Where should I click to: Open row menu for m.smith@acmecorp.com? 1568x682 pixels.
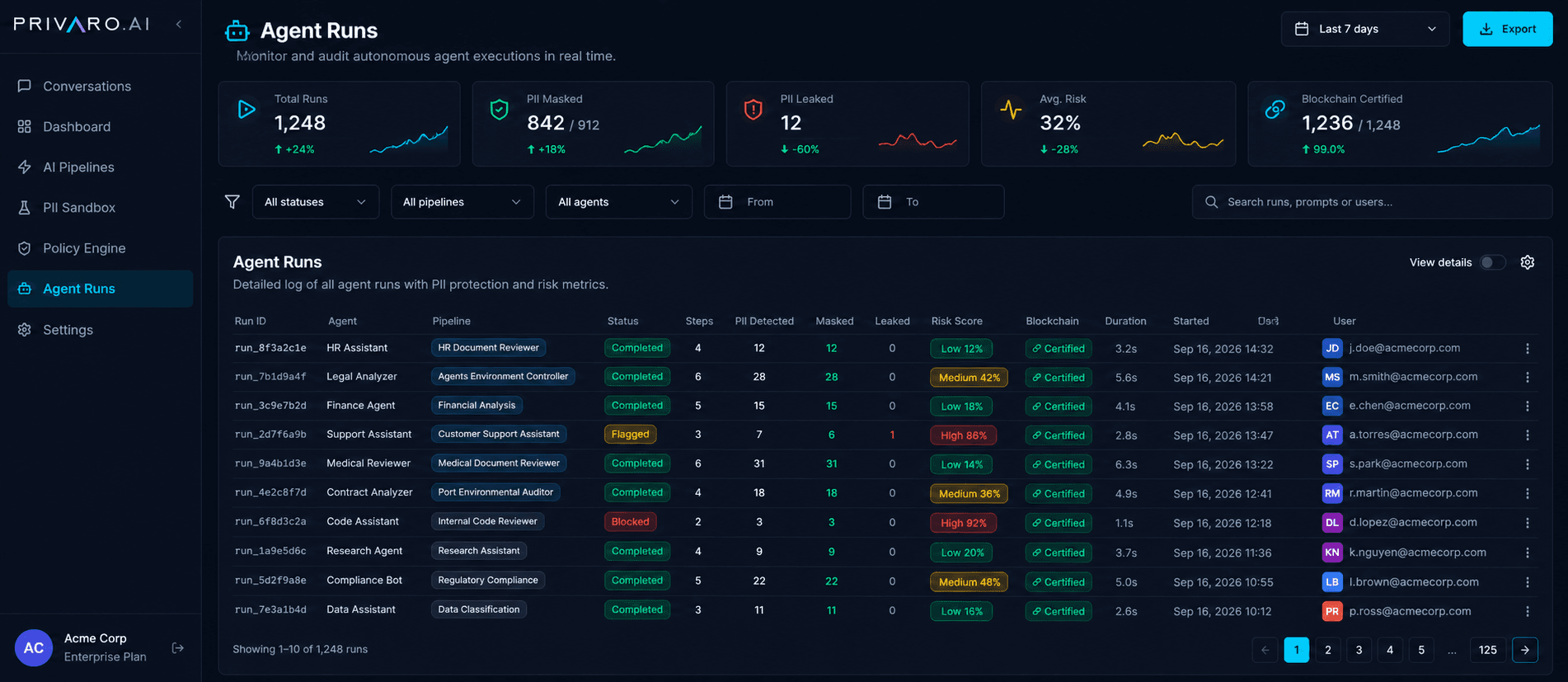coord(1528,378)
